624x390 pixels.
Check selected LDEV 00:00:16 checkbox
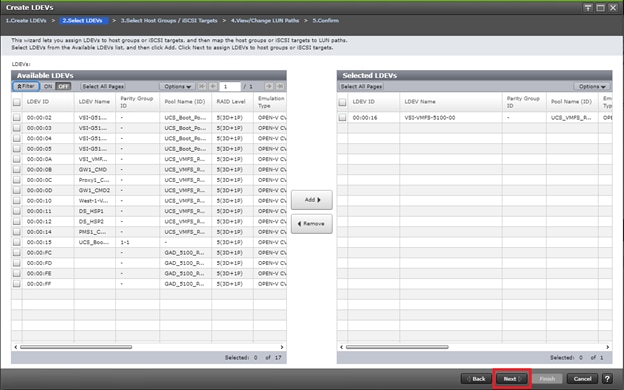tap(342, 117)
